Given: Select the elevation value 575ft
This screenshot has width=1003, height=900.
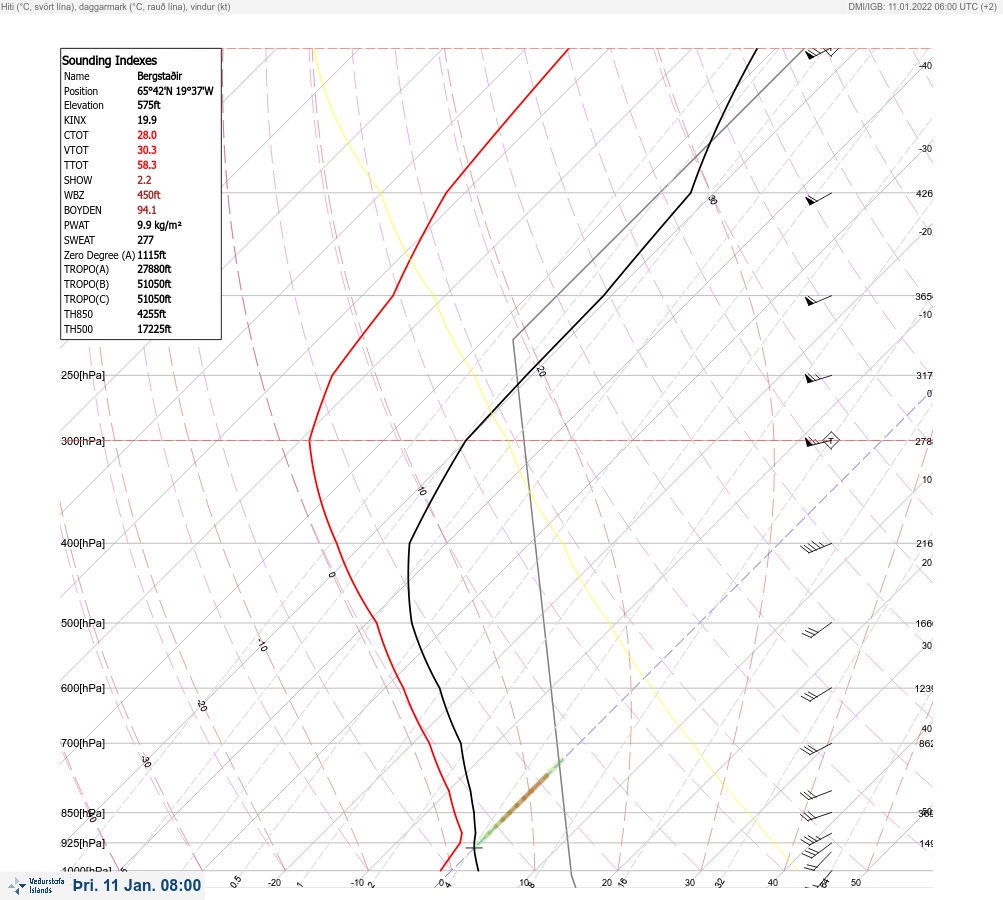Looking at the screenshot, I should point(148,105).
